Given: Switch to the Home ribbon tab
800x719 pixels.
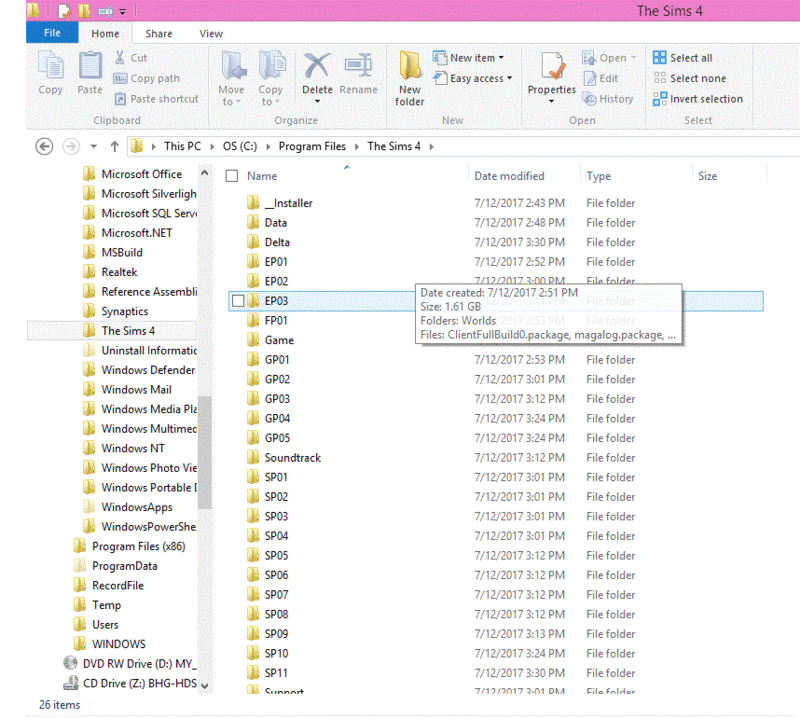Looking at the screenshot, I should pyautogui.click(x=105, y=34).
